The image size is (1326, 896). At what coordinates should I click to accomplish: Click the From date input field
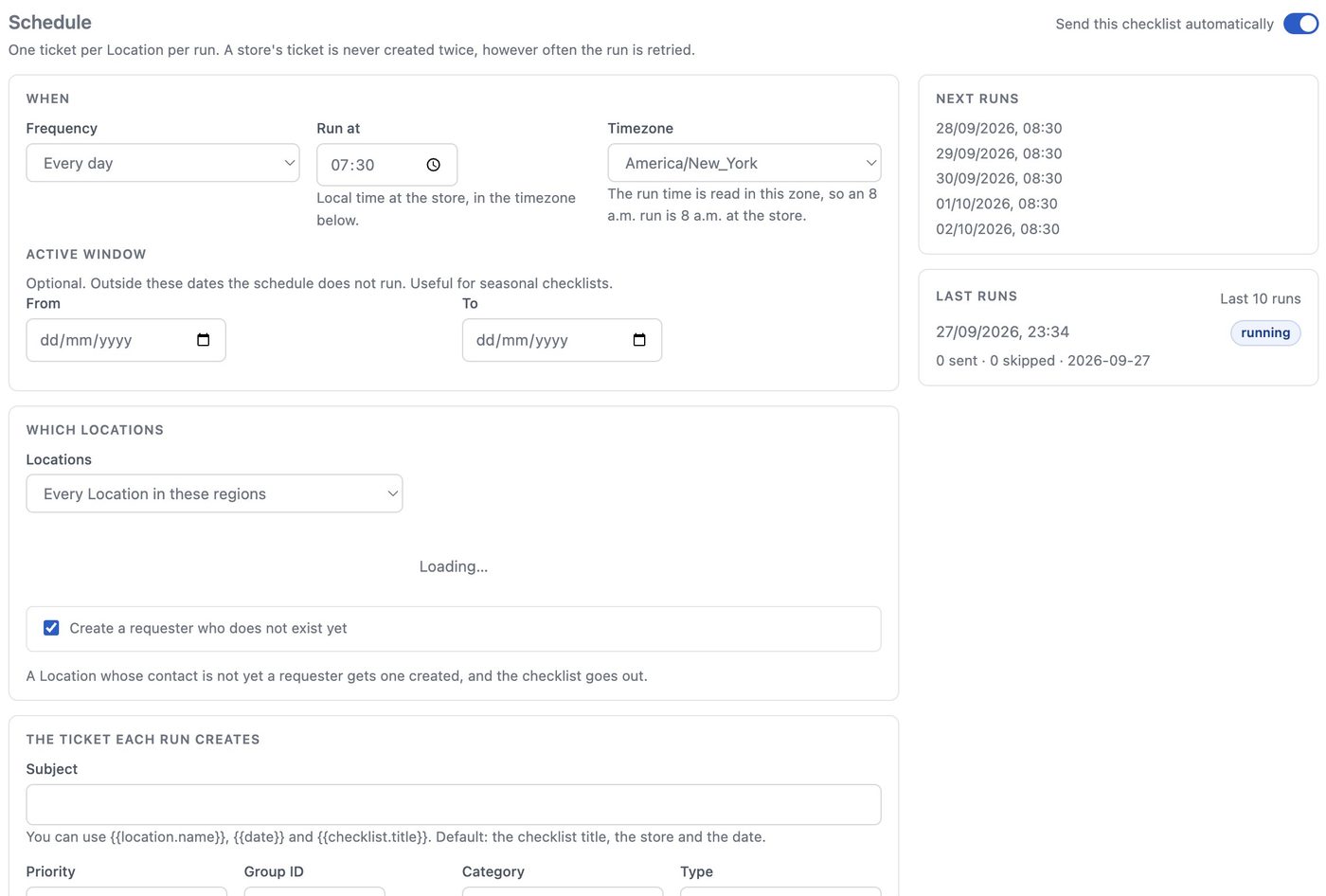126,340
